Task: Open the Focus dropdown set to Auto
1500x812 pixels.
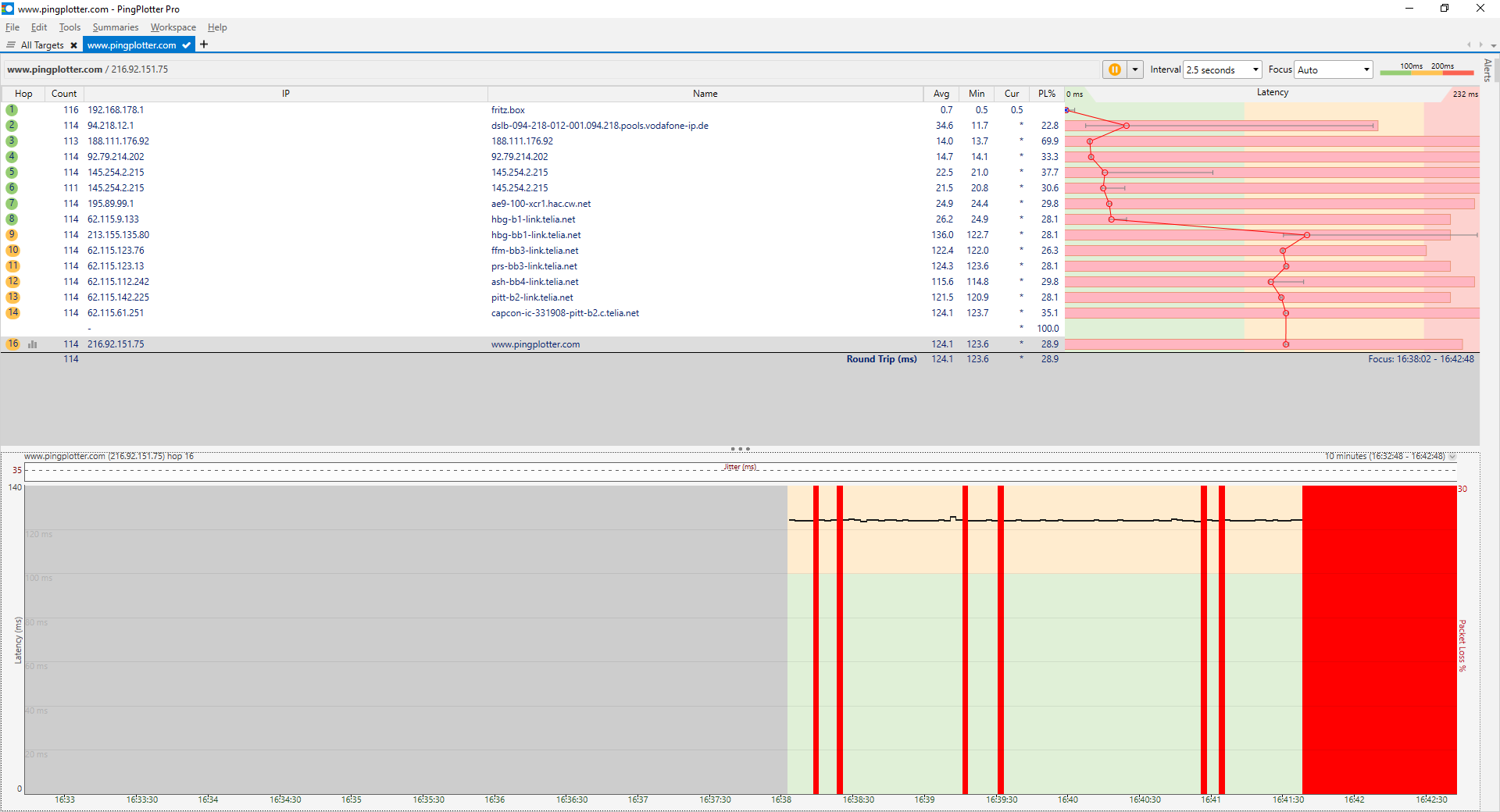Action: coord(1334,69)
